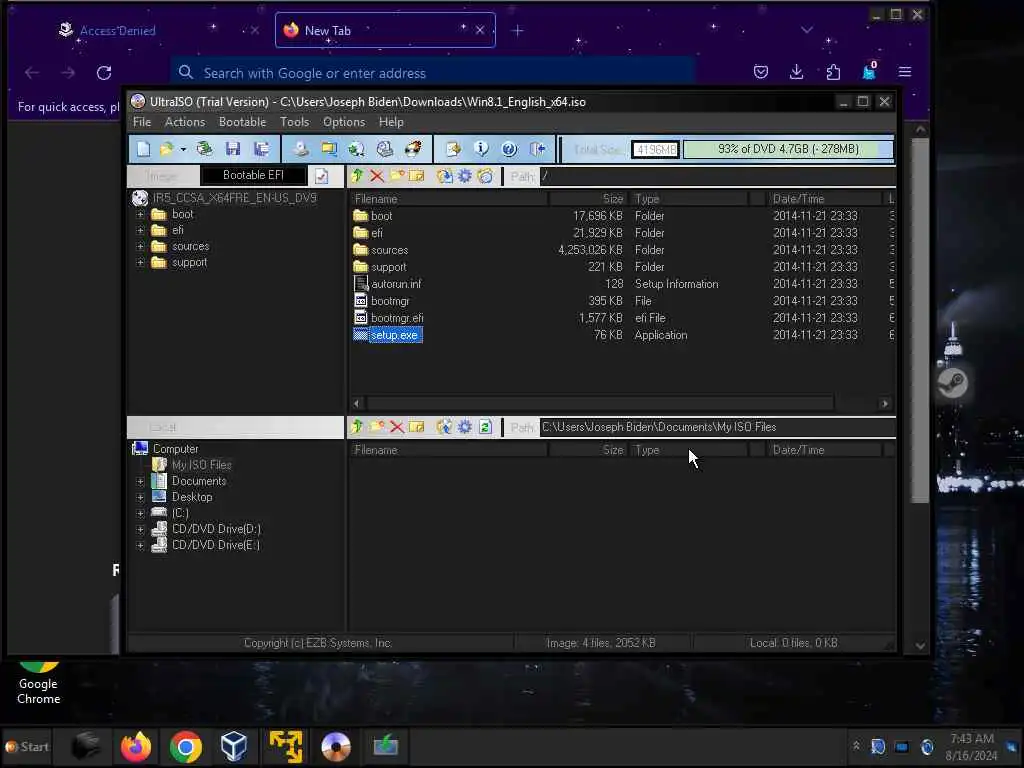
Task: Select setup.exe in the file list
Action: [x=394, y=335]
